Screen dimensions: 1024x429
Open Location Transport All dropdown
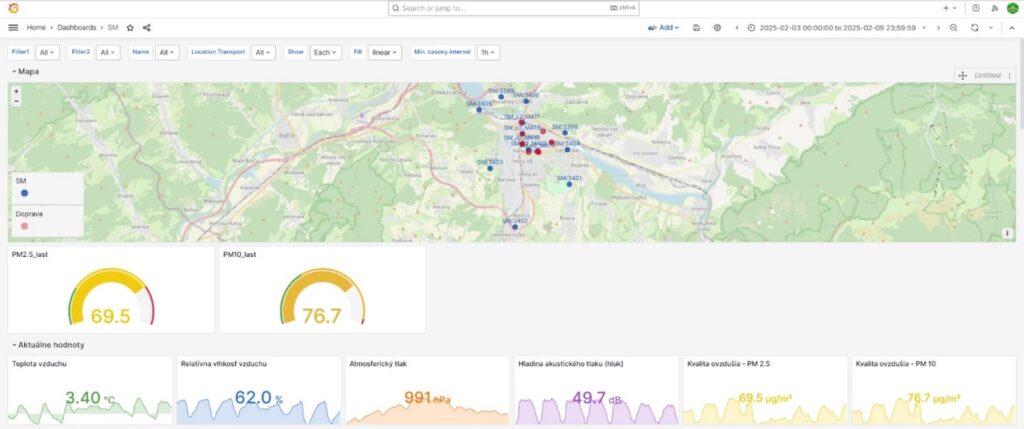pos(263,52)
